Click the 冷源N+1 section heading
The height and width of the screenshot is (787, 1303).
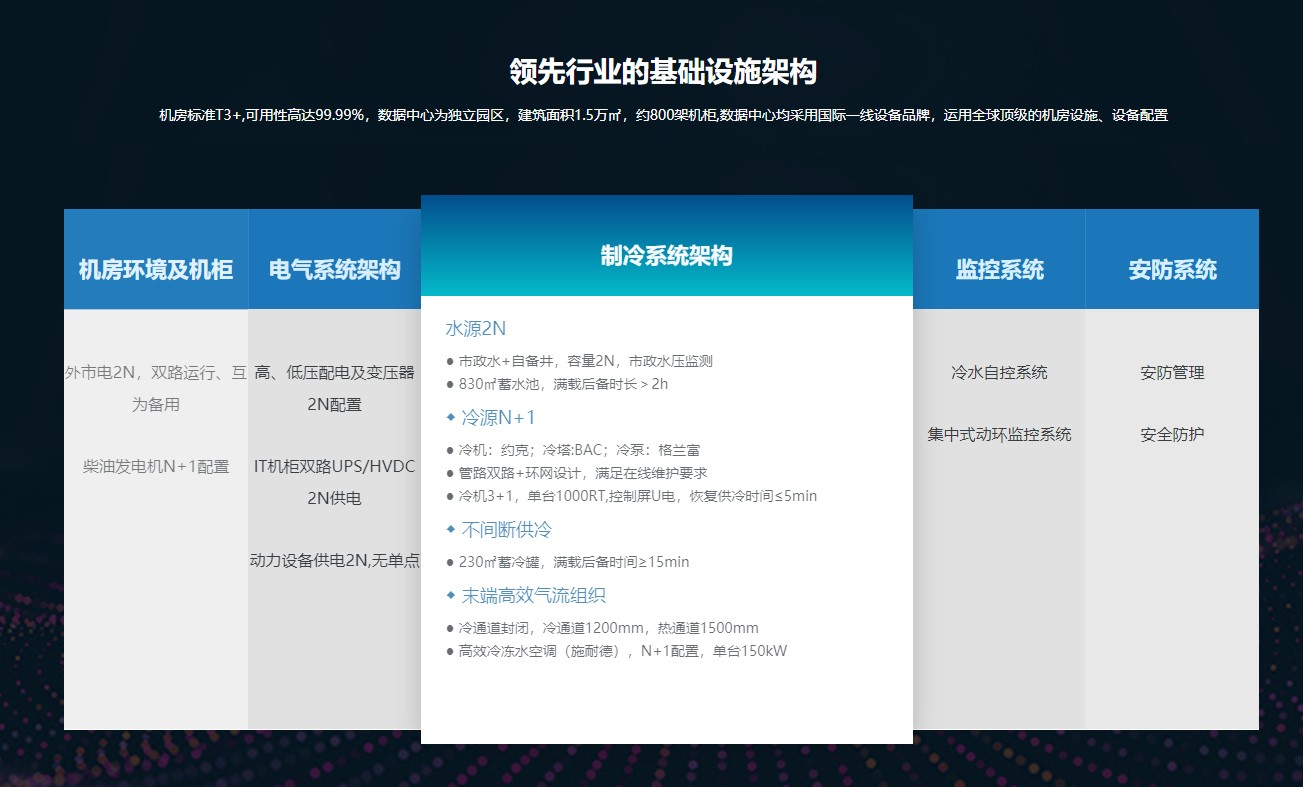pos(498,417)
